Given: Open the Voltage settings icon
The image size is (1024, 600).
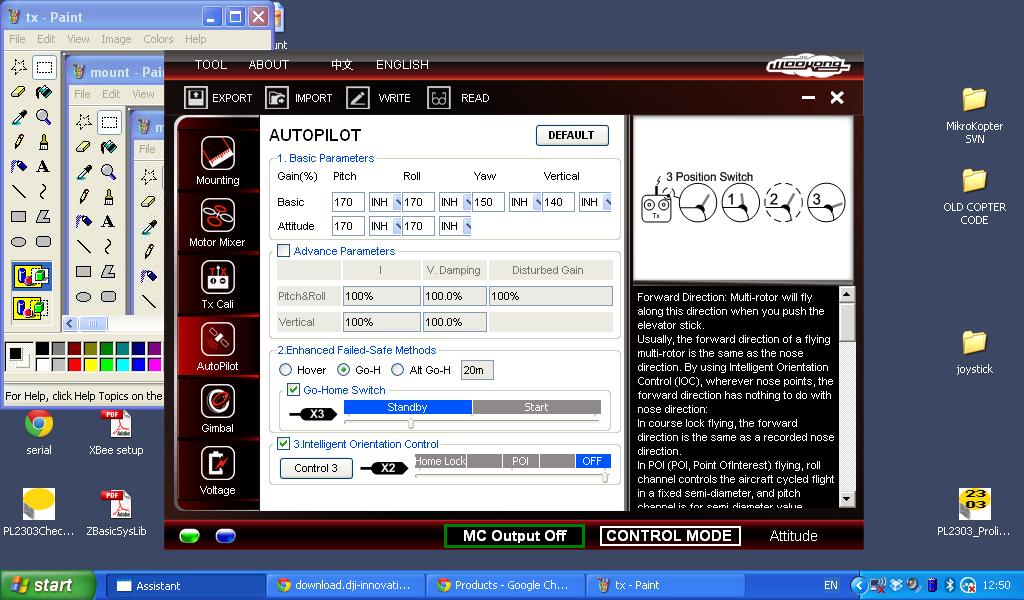Looking at the screenshot, I should point(217,464).
